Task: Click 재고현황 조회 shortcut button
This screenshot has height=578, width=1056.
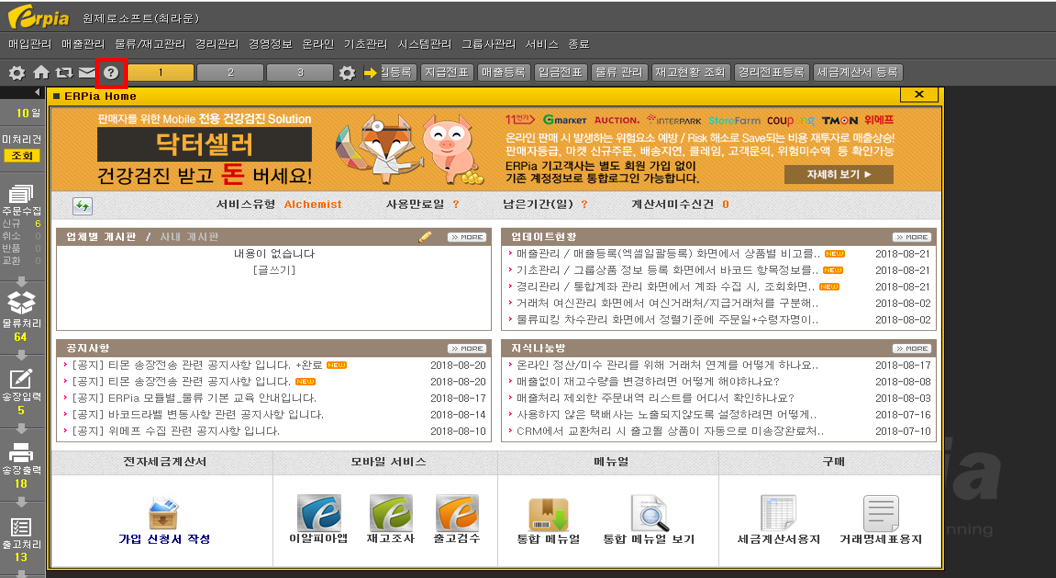Action: coord(690,72)
